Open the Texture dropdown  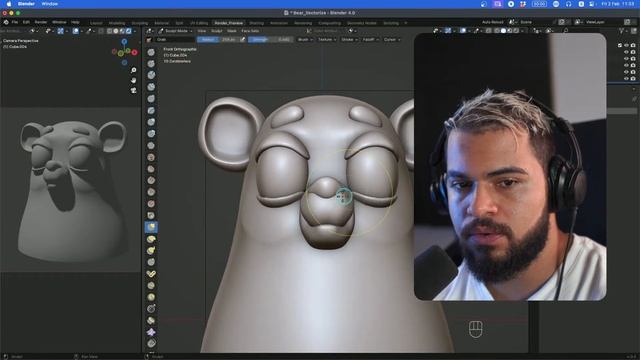[x=327, y=40]
